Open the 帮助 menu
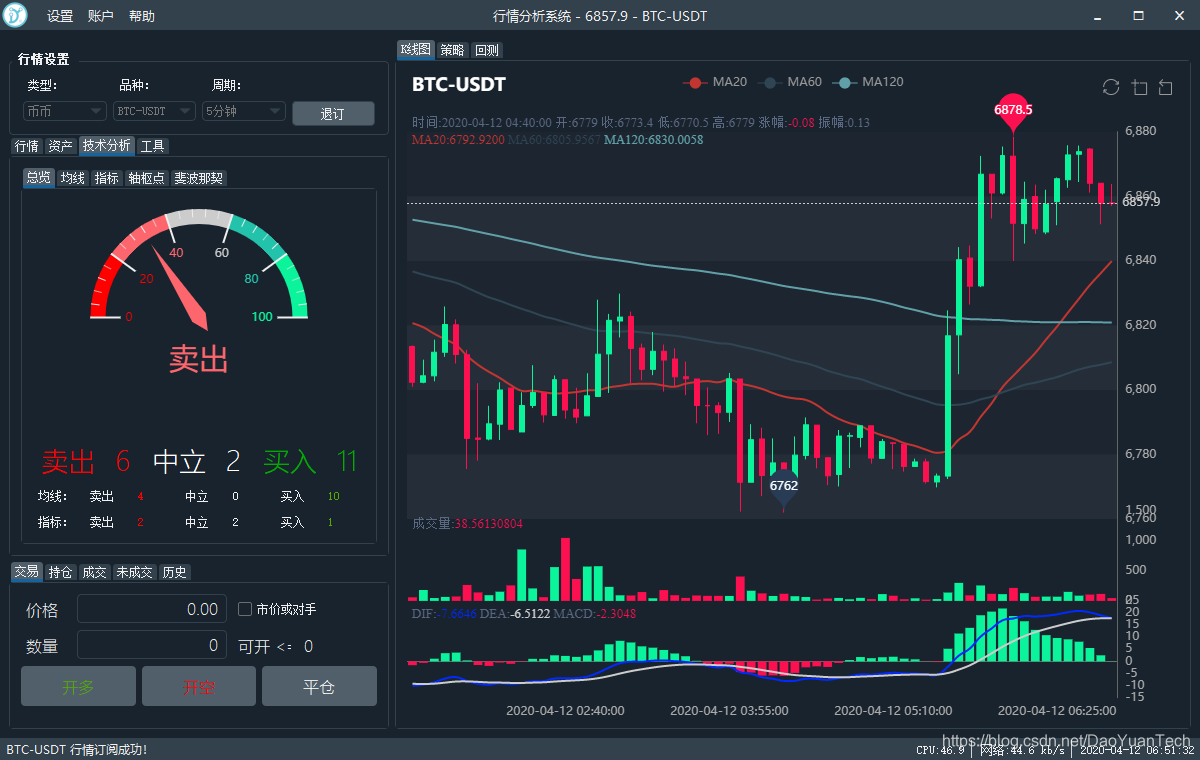The image size is (1200, 760). [142, 16]
